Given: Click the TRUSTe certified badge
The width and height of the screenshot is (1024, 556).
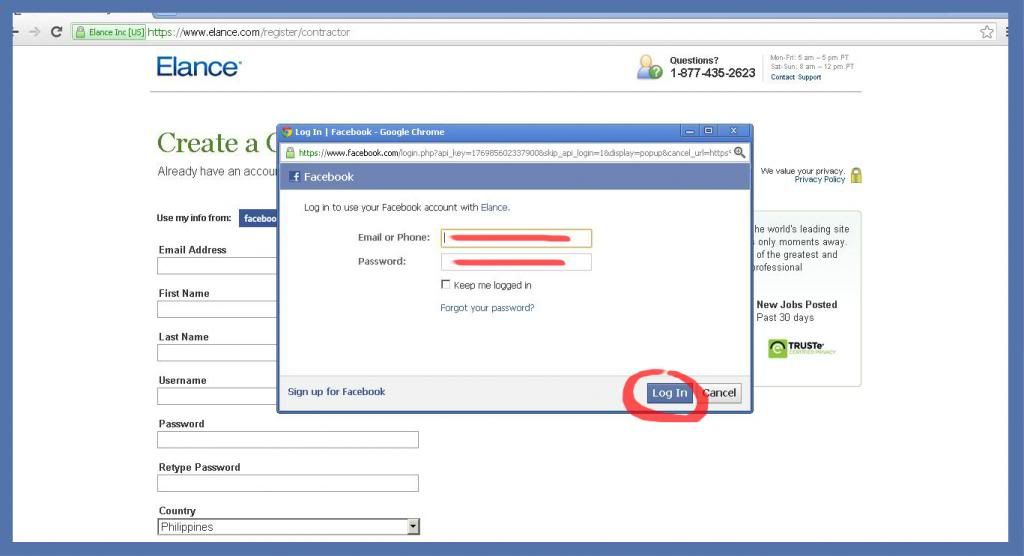Looking at the screenshot, I should click(802, 348).
